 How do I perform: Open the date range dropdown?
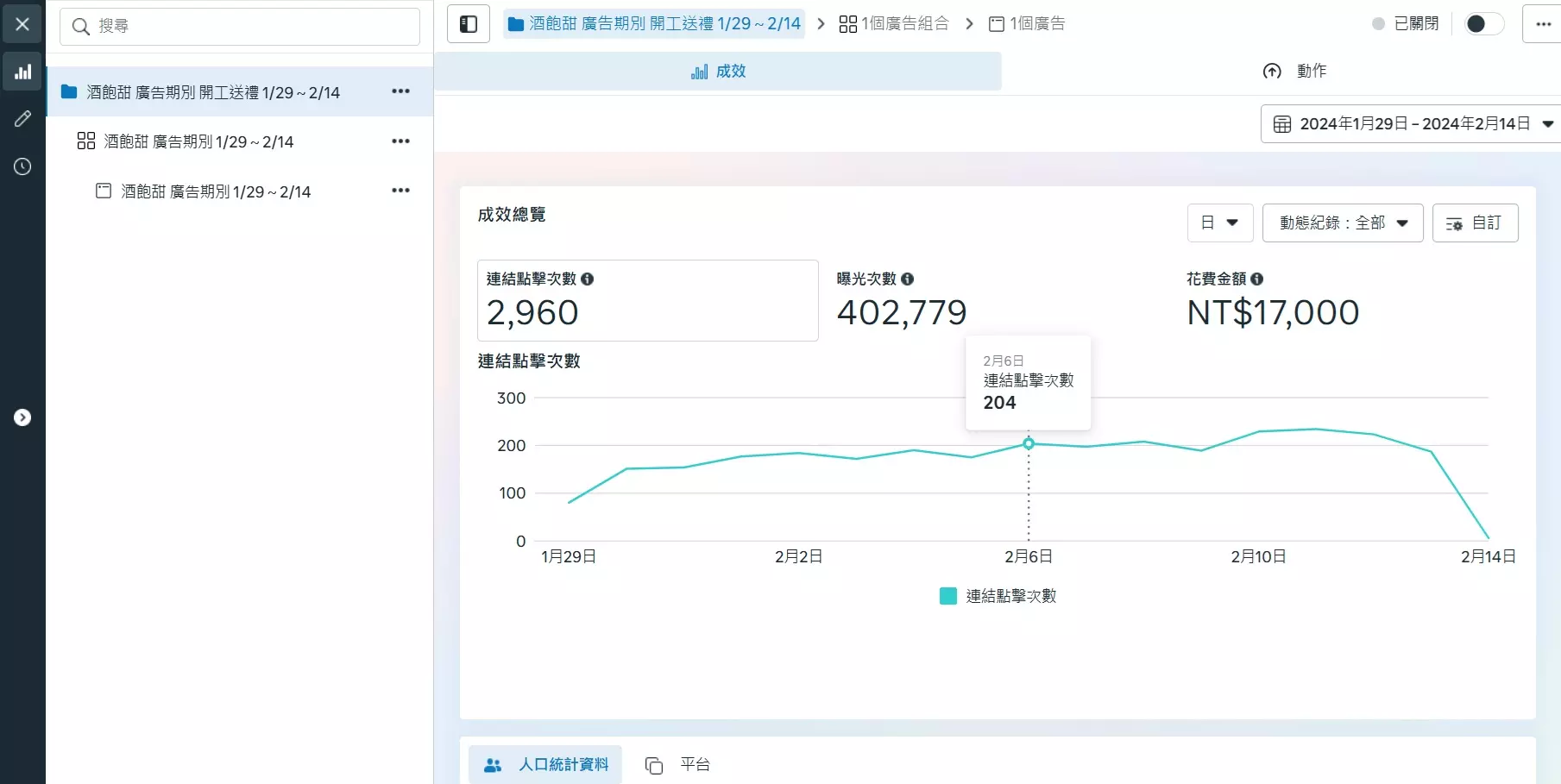[1410, 124]
